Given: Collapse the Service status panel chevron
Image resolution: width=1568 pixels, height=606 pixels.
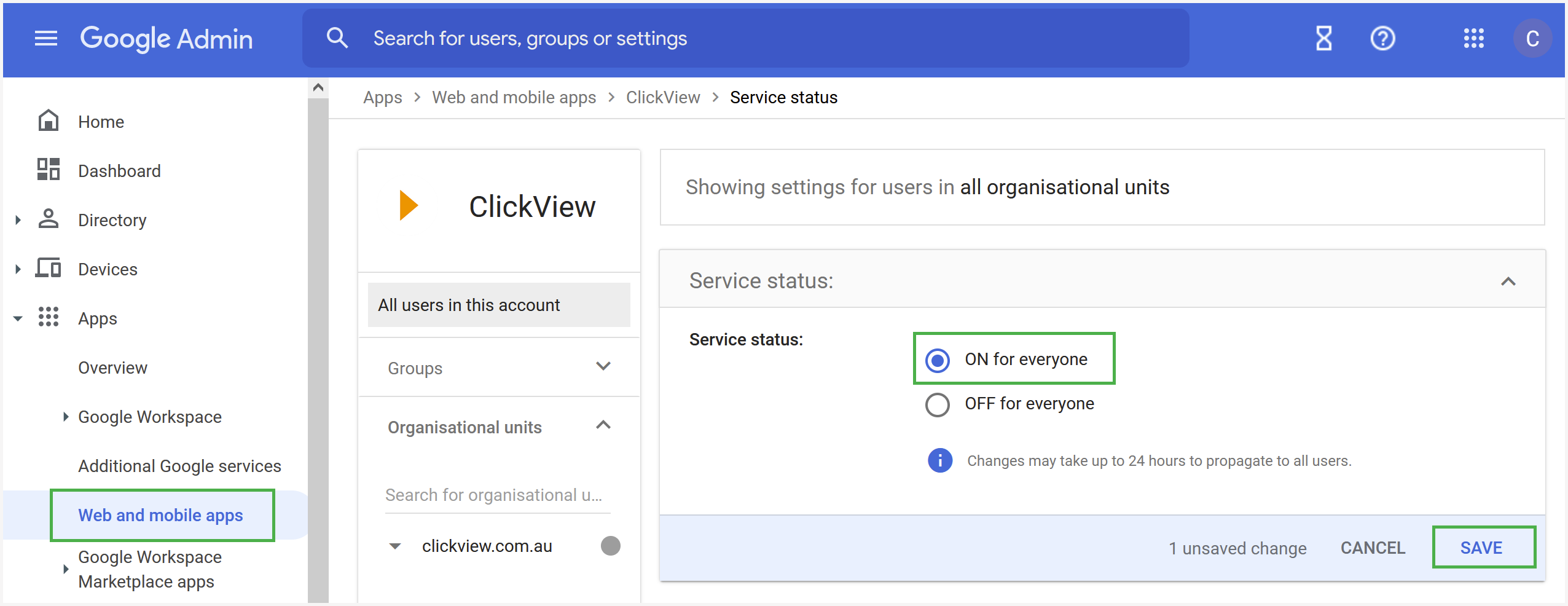Looking at the screenshot, I should [x=1508, y=281].
